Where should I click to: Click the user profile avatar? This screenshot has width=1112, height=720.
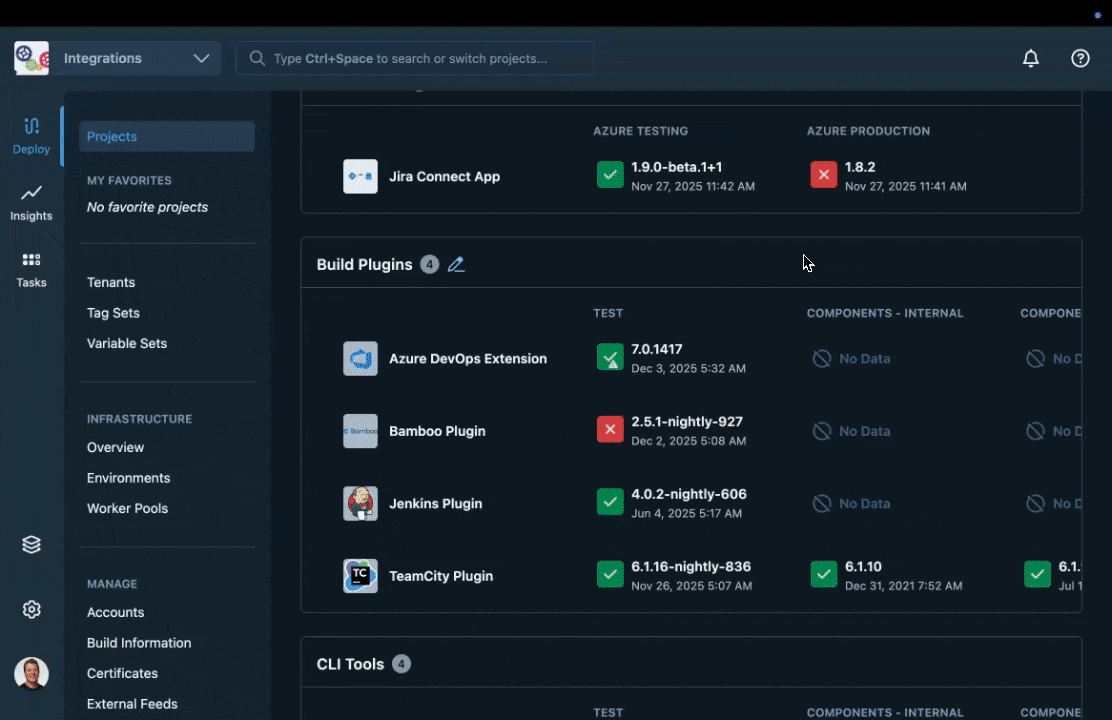click(31, 673)
